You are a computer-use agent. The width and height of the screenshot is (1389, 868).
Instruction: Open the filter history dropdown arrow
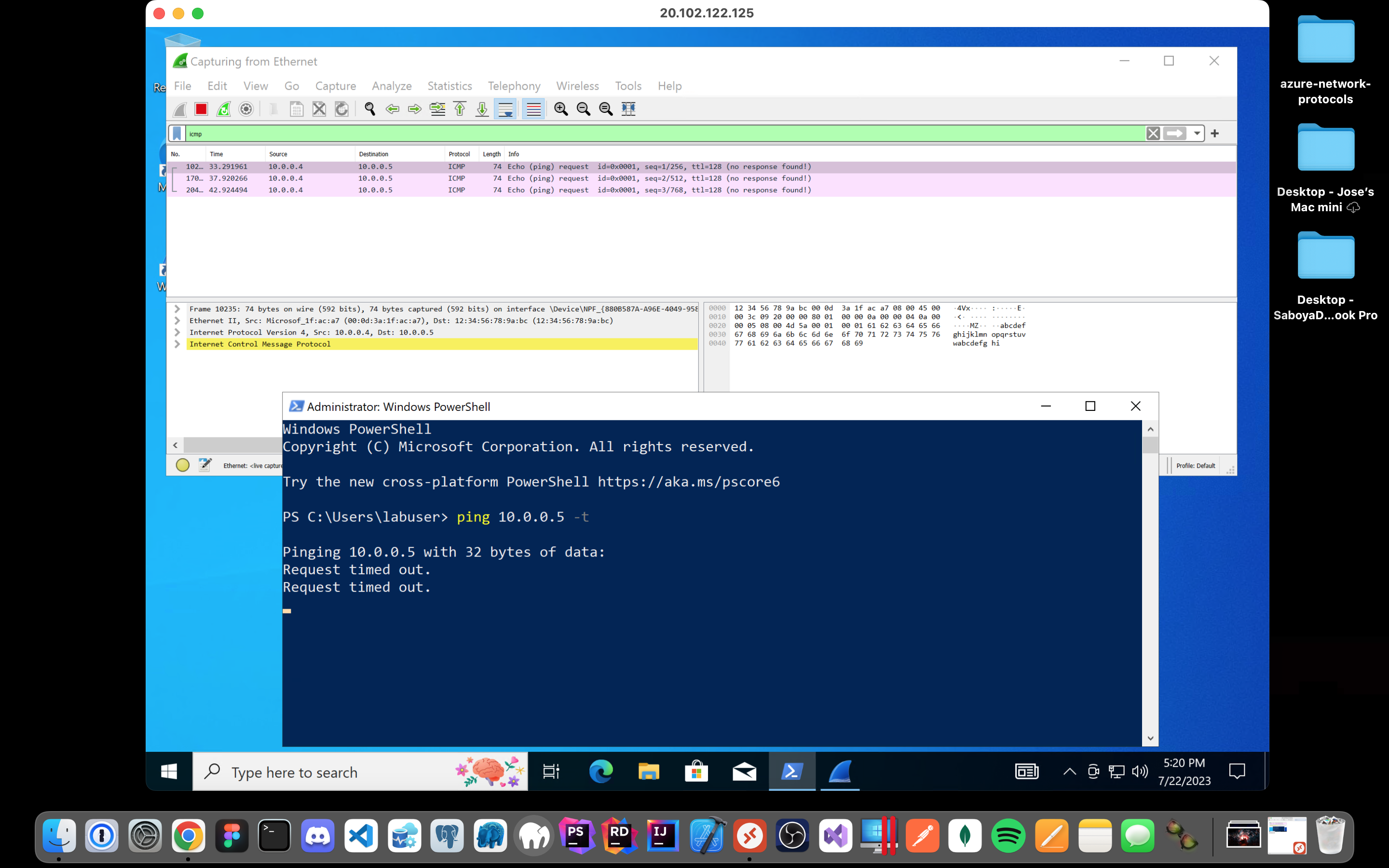coord(1197,134)
